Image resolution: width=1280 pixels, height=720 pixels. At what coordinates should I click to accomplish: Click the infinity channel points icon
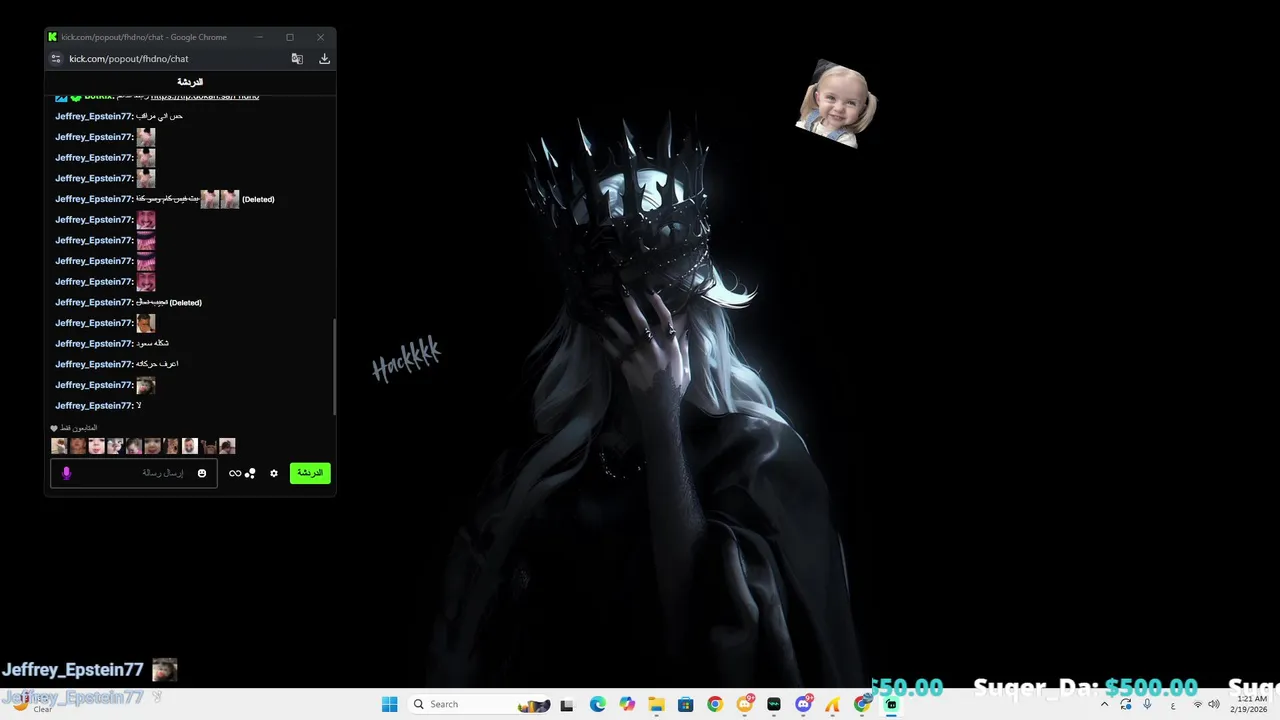[235, 473]
